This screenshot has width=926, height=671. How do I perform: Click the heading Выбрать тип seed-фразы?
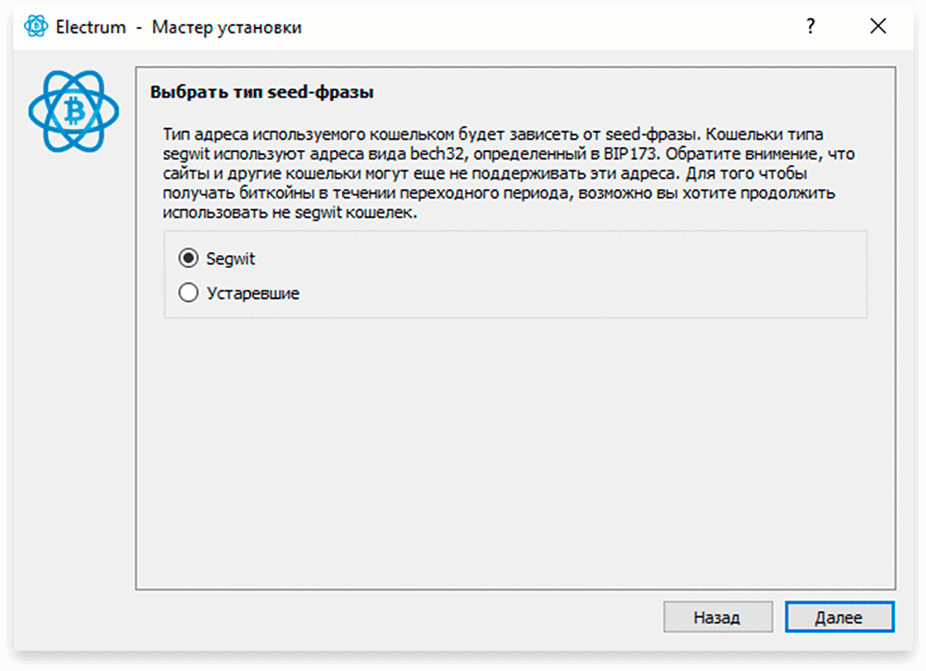click(x=262, y=92)
